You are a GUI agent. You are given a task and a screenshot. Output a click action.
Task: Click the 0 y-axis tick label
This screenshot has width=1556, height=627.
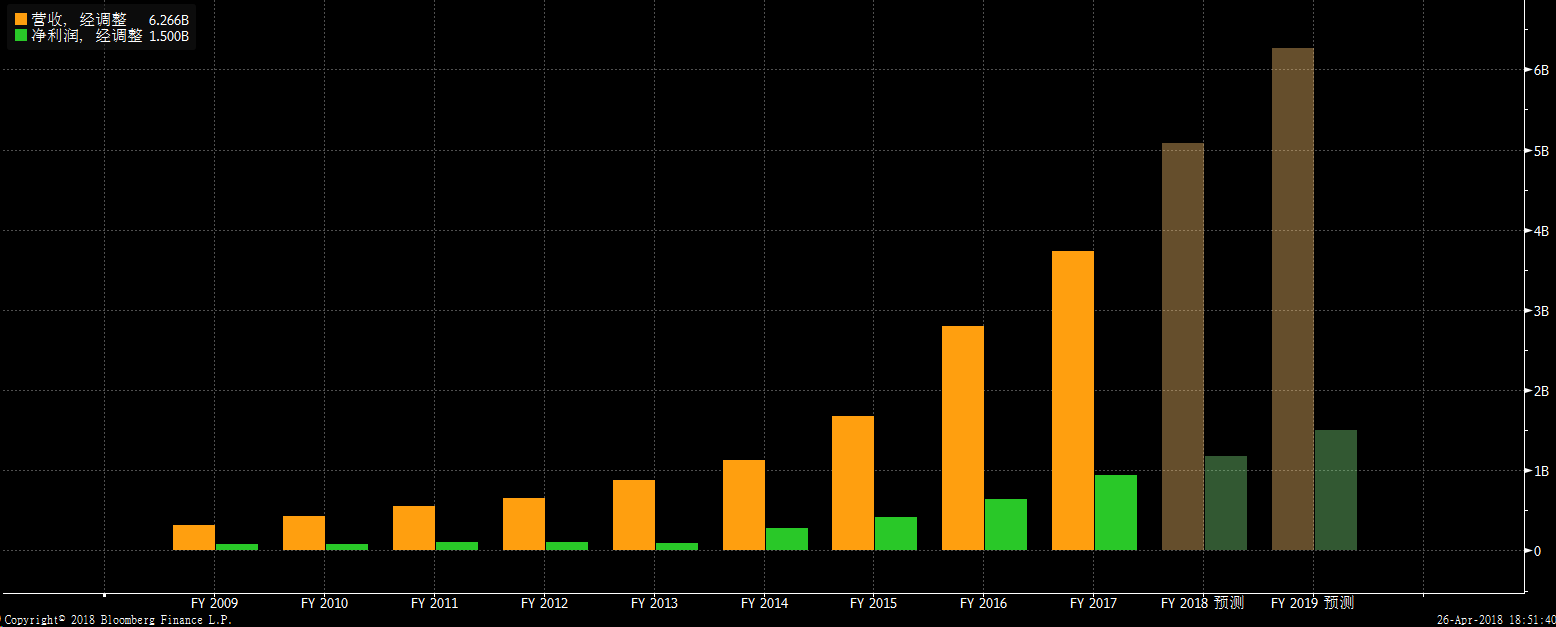(x=1537, y=551)
